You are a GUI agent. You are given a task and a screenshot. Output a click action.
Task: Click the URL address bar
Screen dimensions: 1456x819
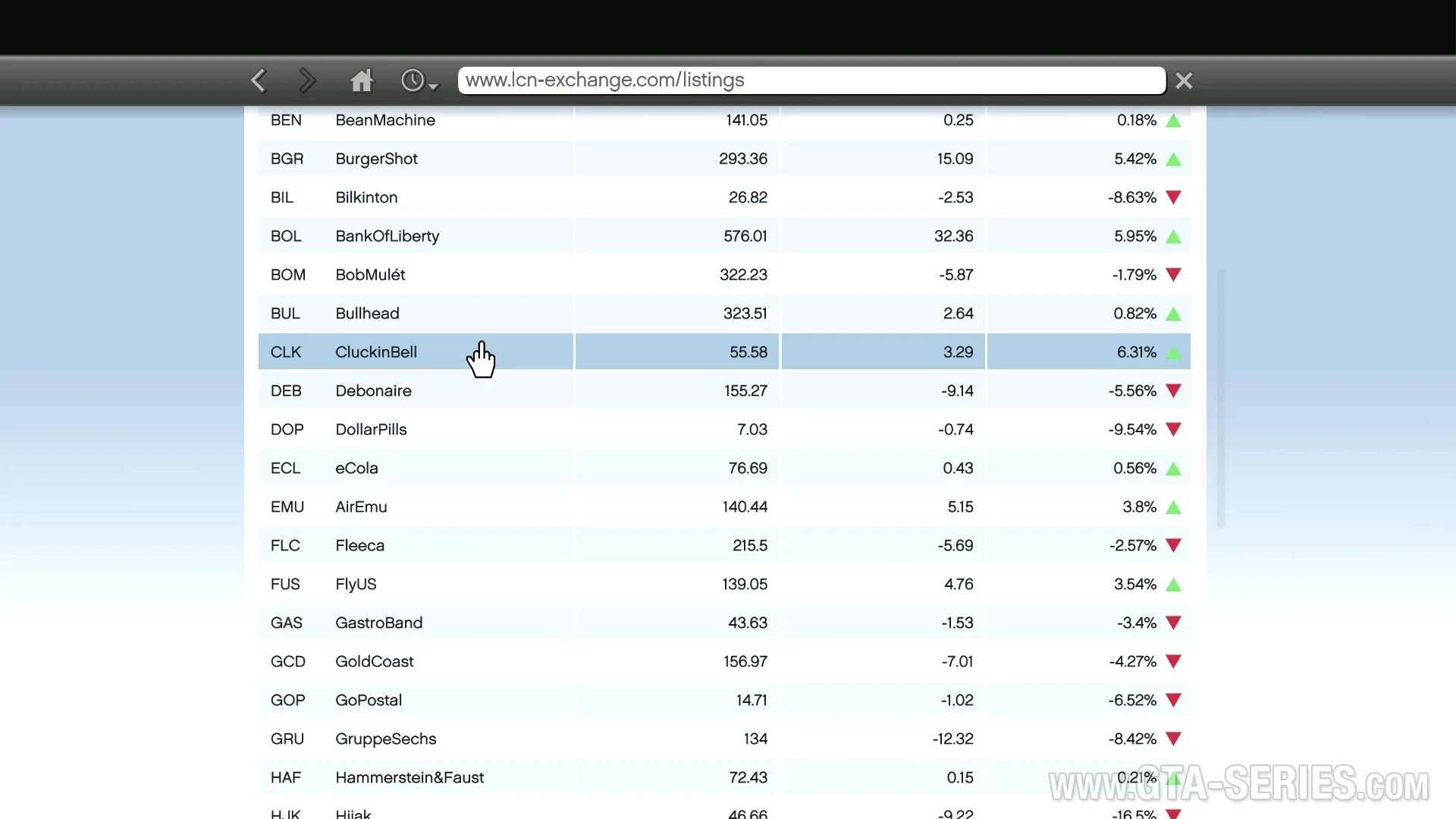coord(811,80)
